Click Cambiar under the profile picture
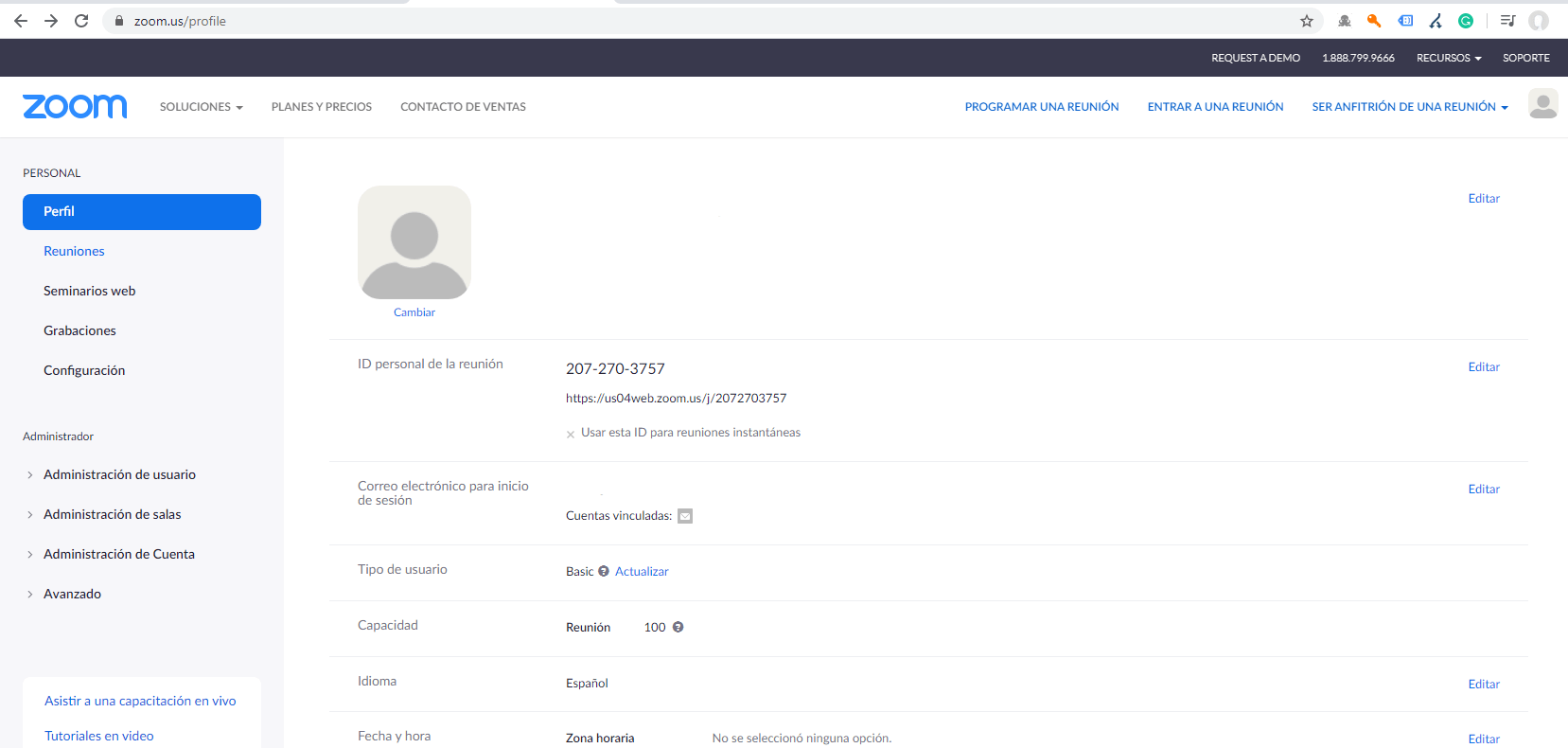This screenshot has width=1568, height=748. [414, 312]
